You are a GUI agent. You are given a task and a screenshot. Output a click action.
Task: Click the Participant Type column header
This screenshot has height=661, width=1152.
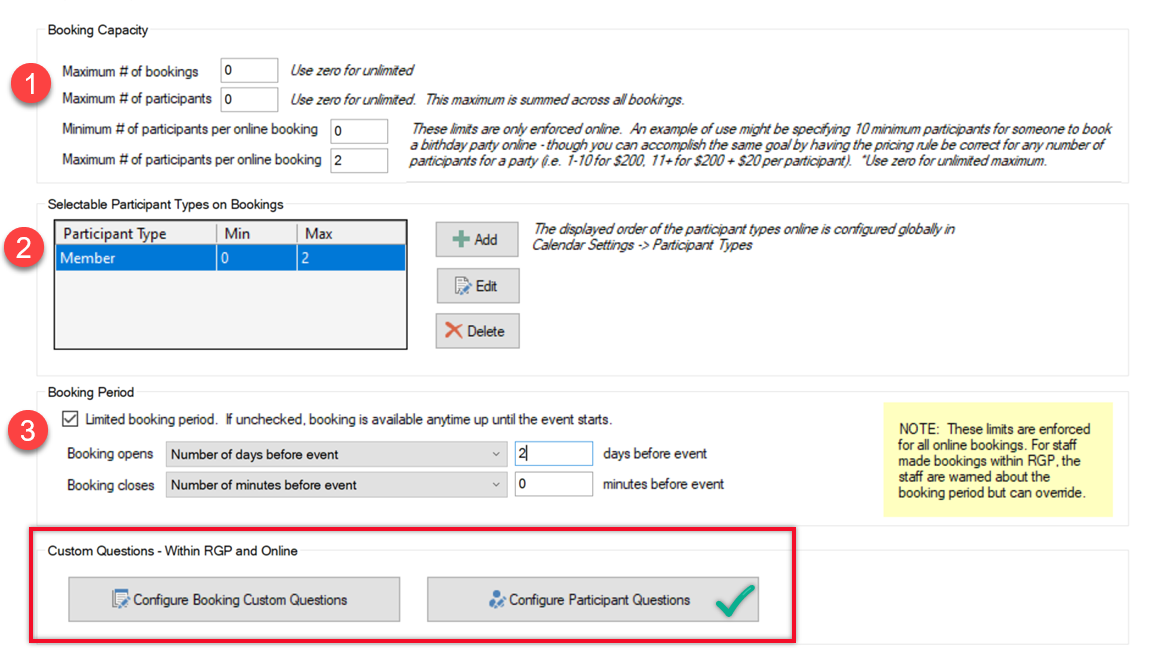coord(135,234)
